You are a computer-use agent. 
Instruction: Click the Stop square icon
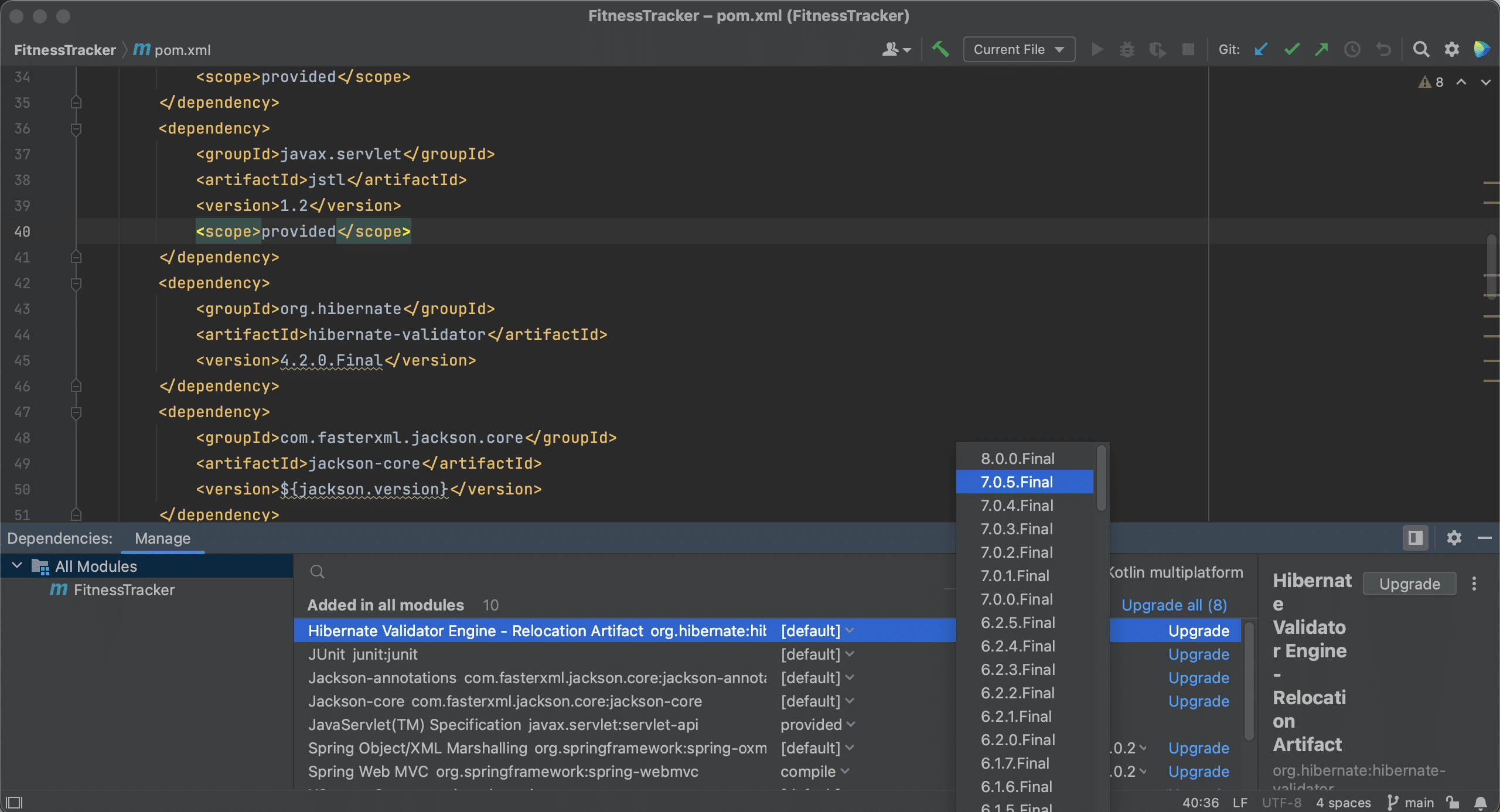1188,49
